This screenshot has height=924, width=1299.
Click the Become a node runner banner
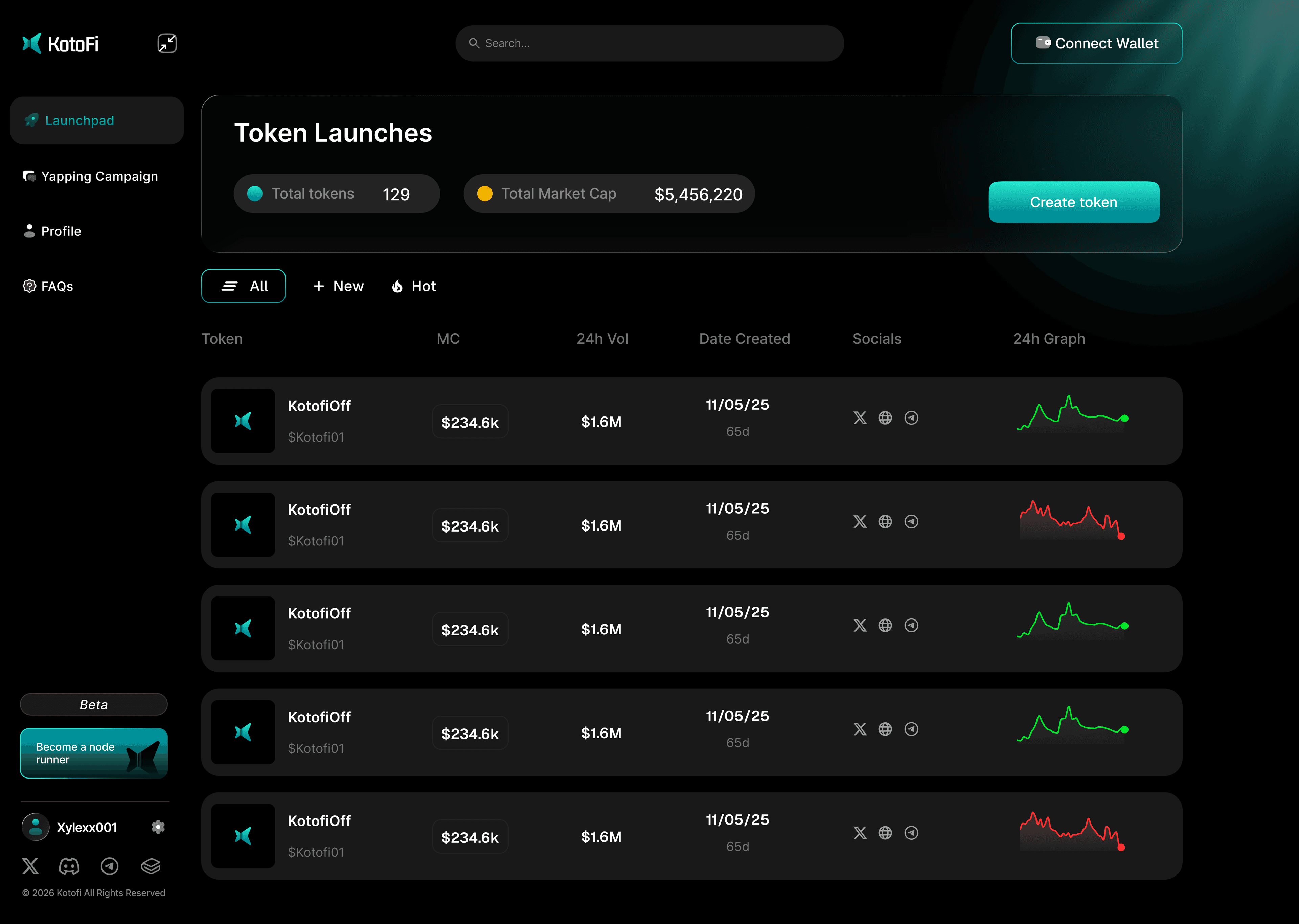click(94, 753)
